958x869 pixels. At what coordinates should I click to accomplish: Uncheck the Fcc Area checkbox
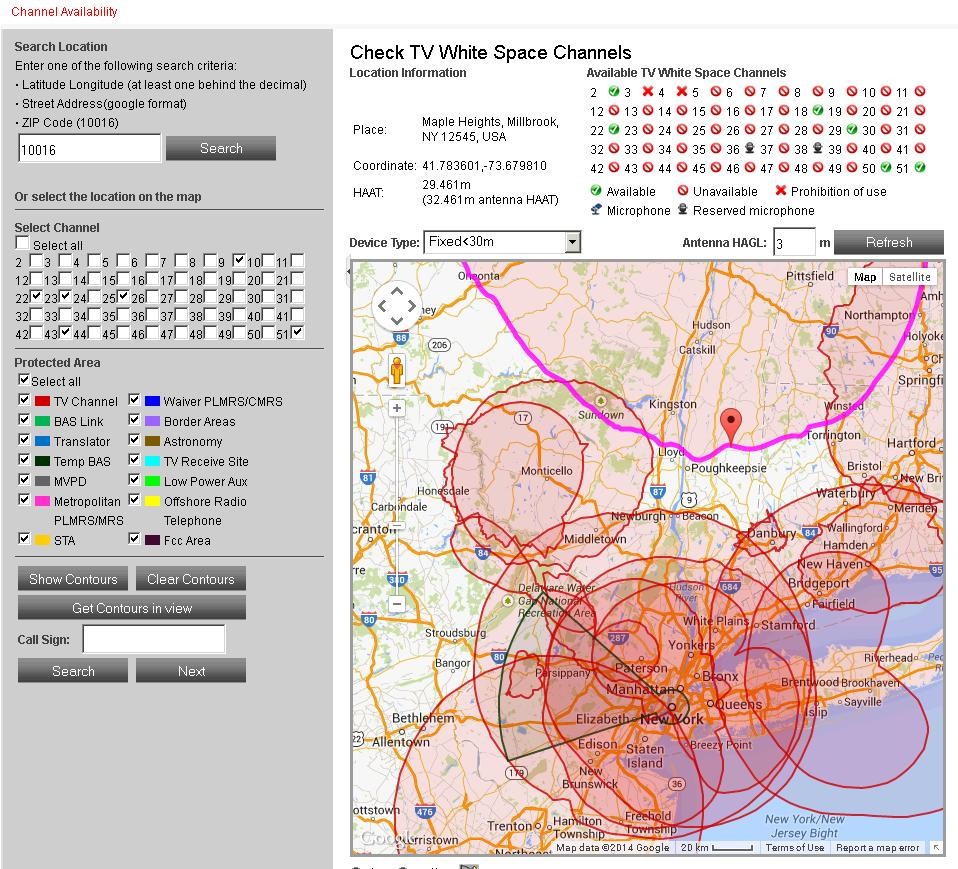[x=134, y=538]
